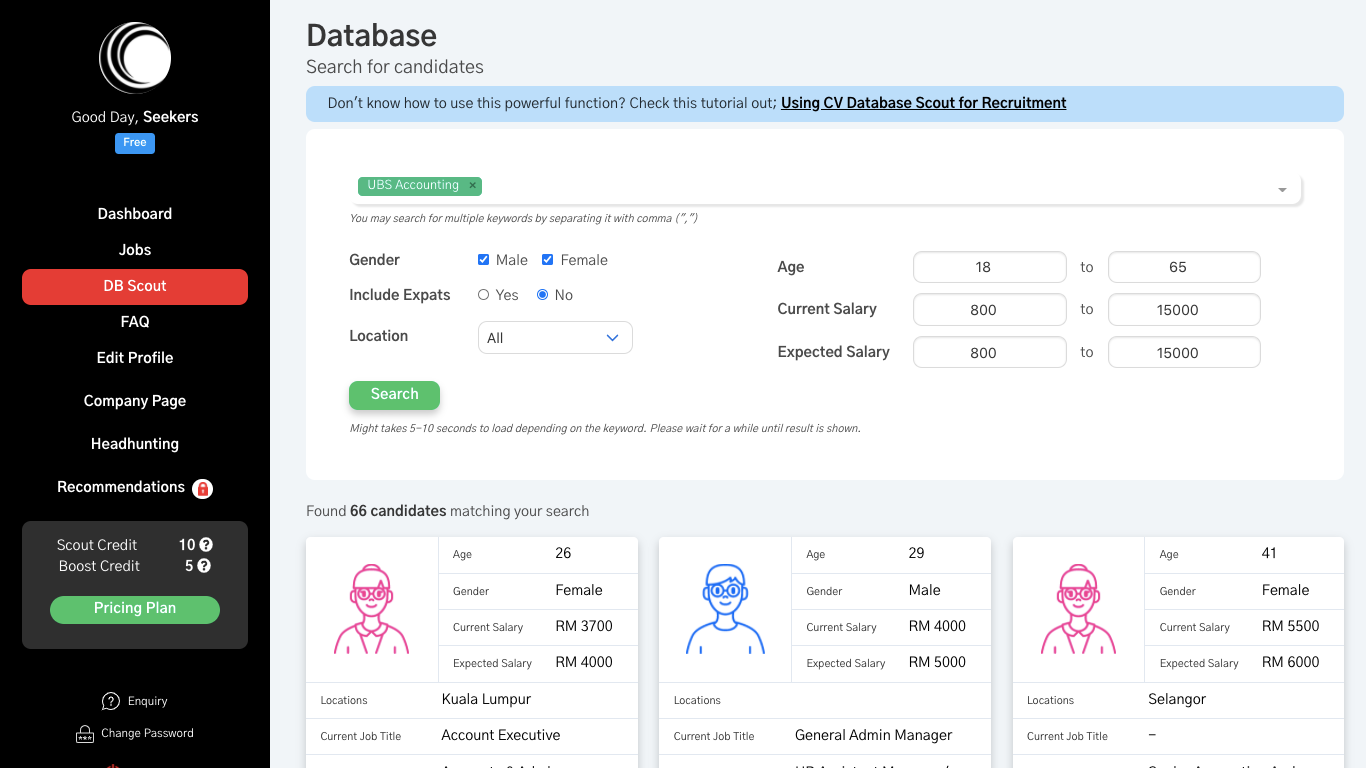Click the maximum Age field showing 65

(1184, 267)
